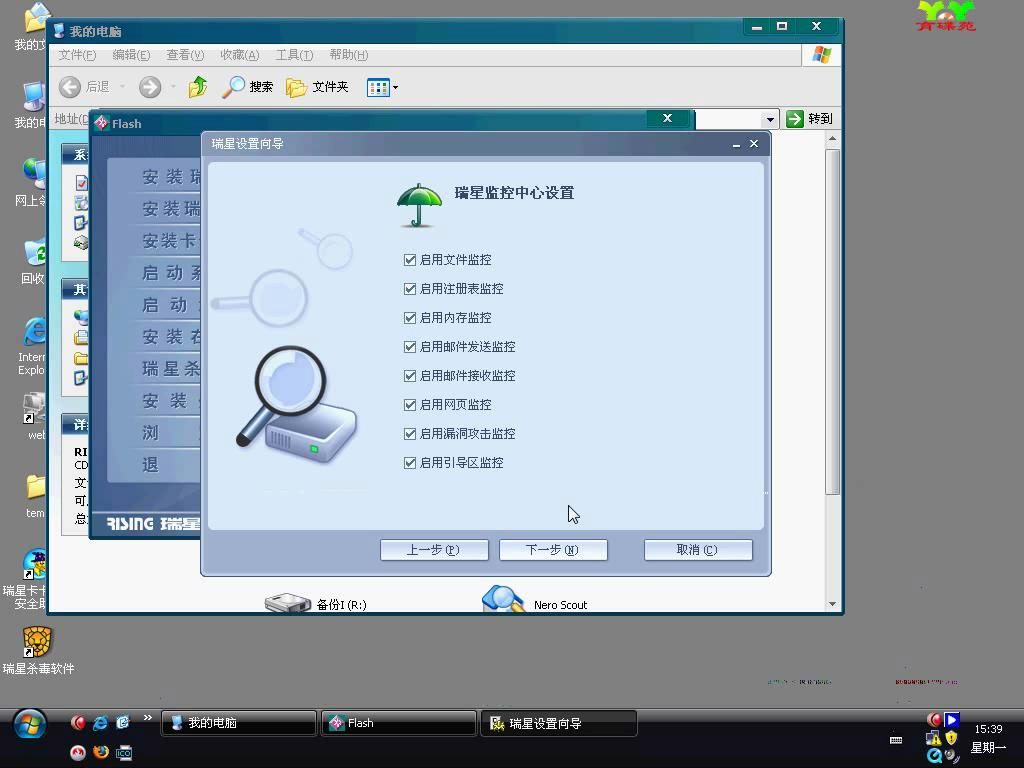Open the 编辑(E) menu in 我的电脑

tap(131, 55)
